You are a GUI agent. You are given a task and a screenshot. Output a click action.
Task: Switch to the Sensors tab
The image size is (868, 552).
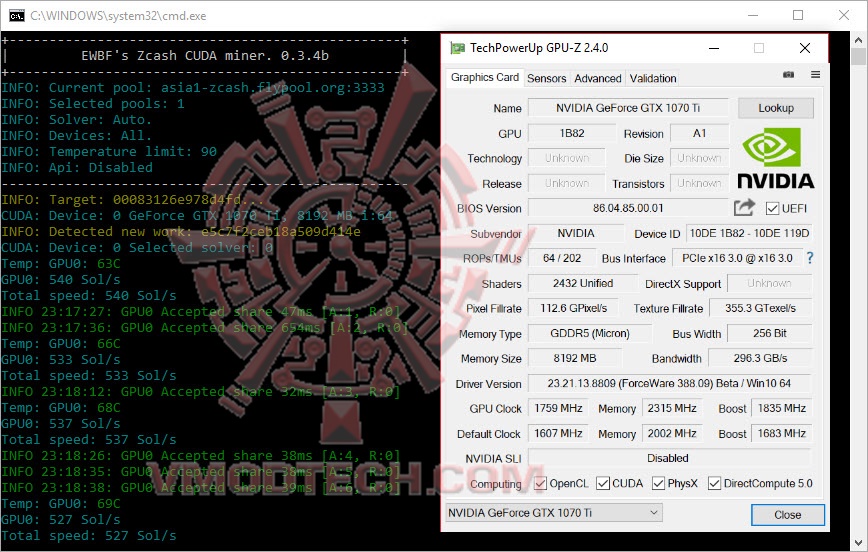click(546, 79)
